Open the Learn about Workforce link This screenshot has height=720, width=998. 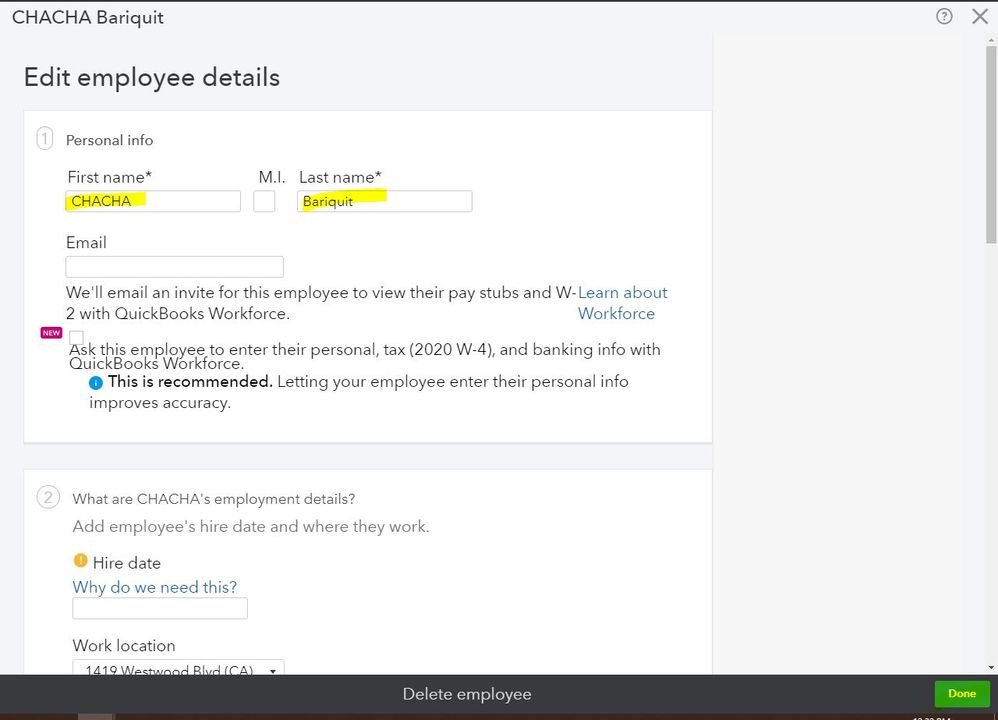pos(622,303)
